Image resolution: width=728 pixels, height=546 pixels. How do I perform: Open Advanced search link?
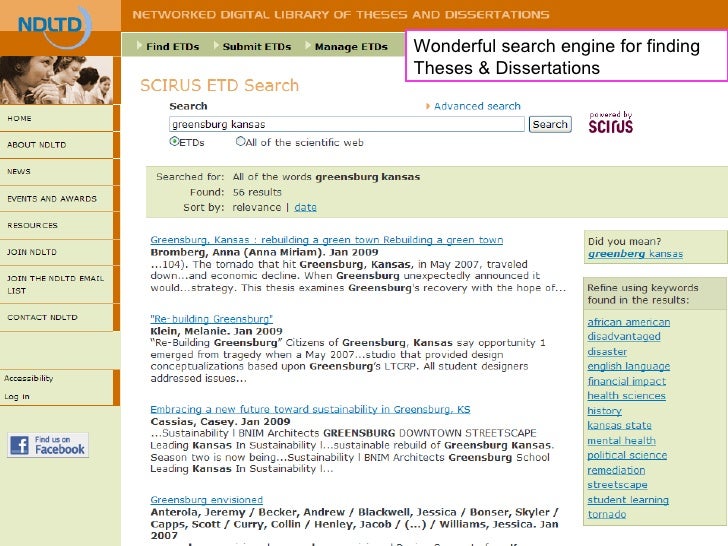[477, 106]
